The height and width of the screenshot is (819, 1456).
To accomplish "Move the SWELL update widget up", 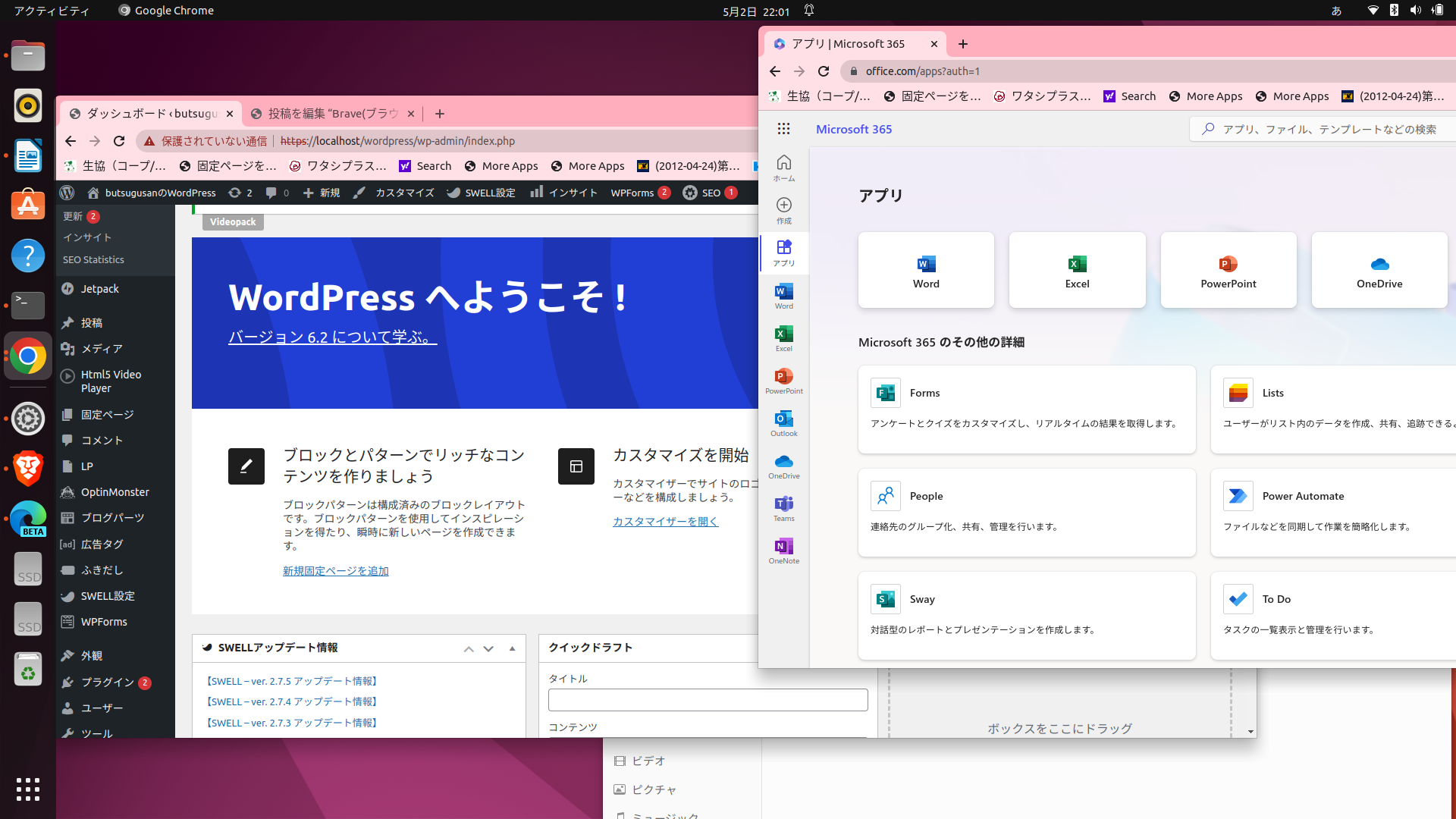I will tap(469, 648).
